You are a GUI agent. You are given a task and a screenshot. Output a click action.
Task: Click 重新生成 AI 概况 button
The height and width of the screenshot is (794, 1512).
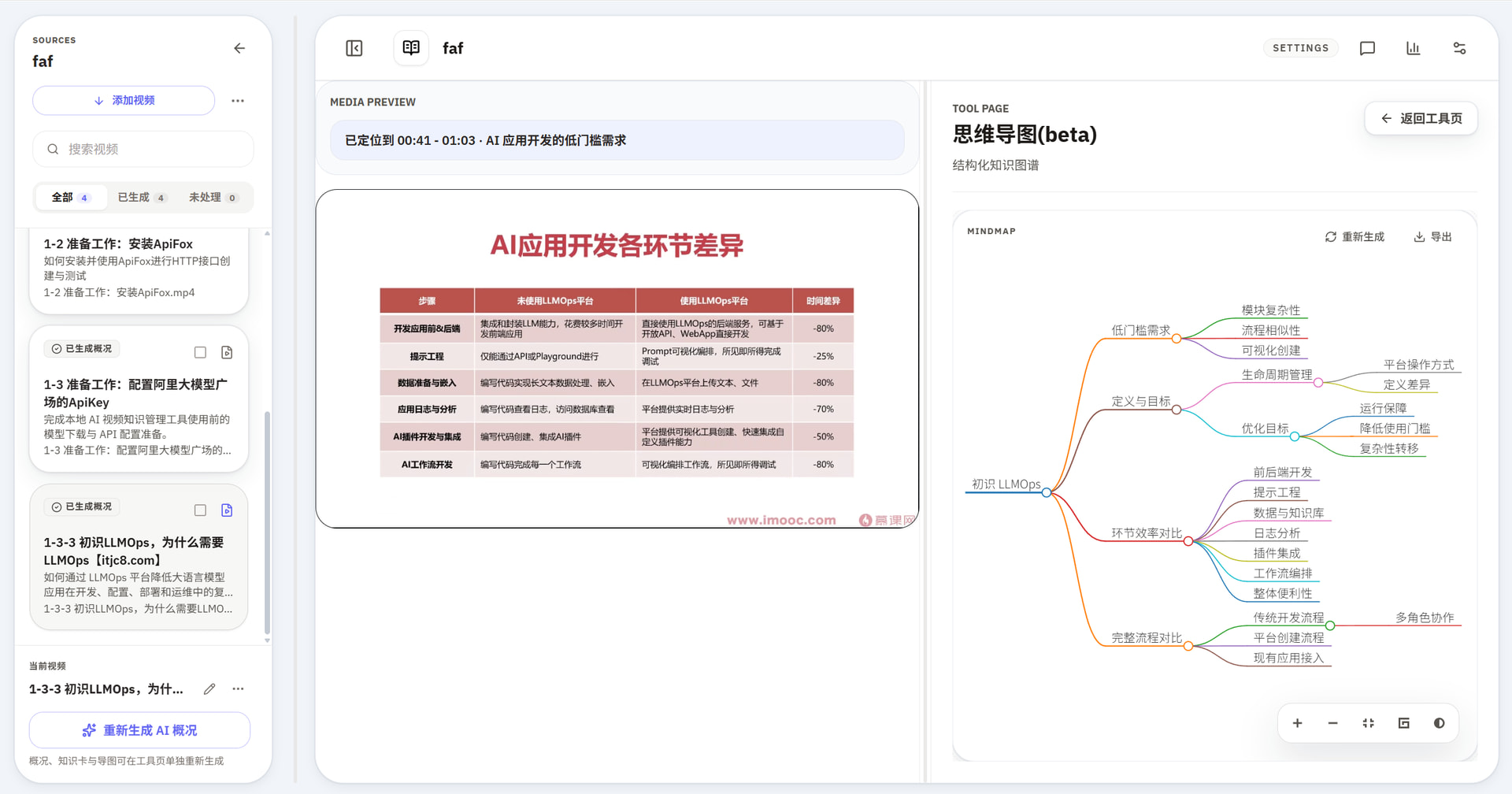point(139,730)
